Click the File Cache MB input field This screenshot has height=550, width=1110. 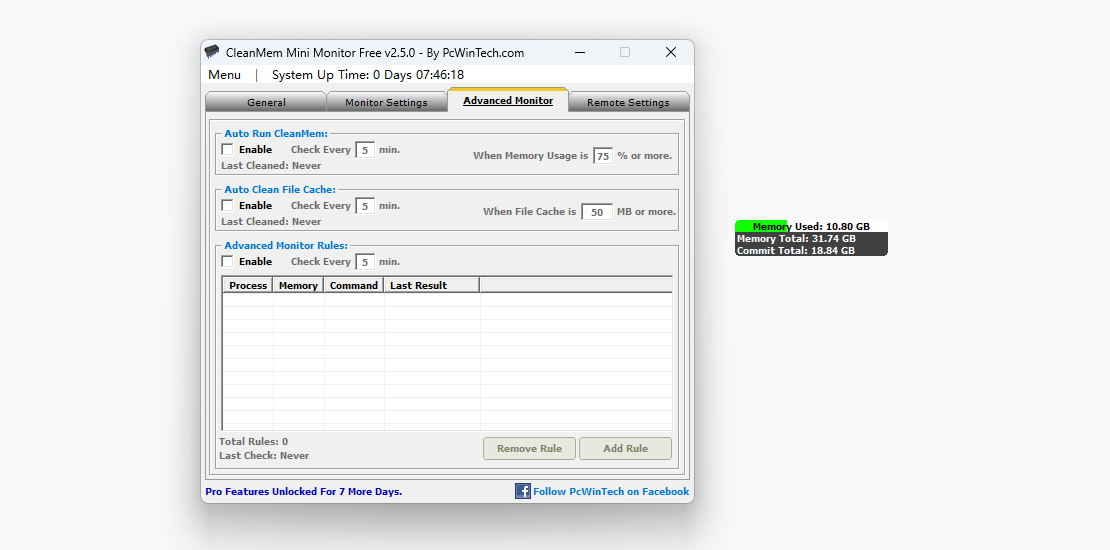(x=597, y=212)
